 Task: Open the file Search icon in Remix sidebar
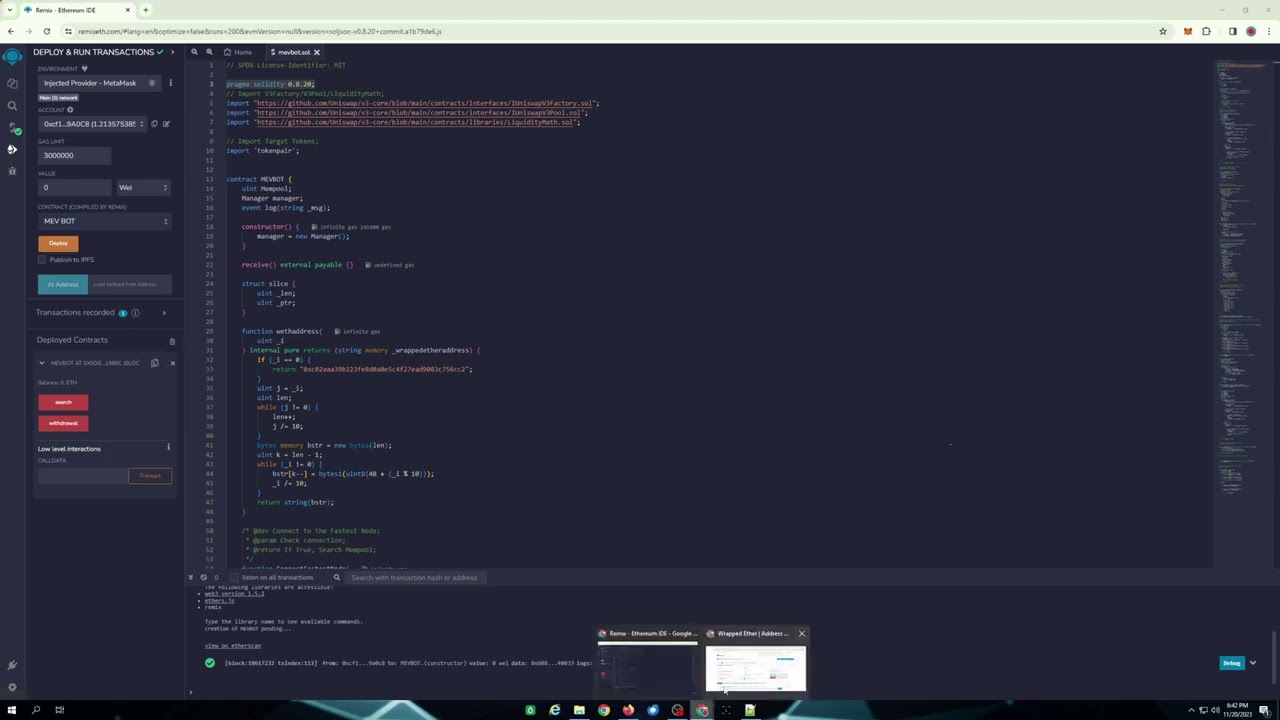pos(12,105)
